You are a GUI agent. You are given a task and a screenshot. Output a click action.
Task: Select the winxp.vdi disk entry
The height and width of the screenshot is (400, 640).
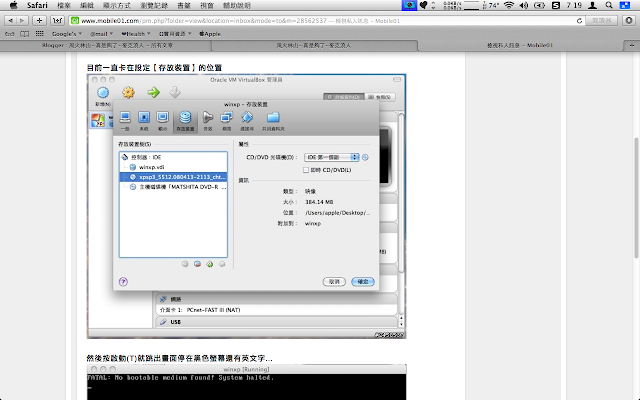(173, 167)
